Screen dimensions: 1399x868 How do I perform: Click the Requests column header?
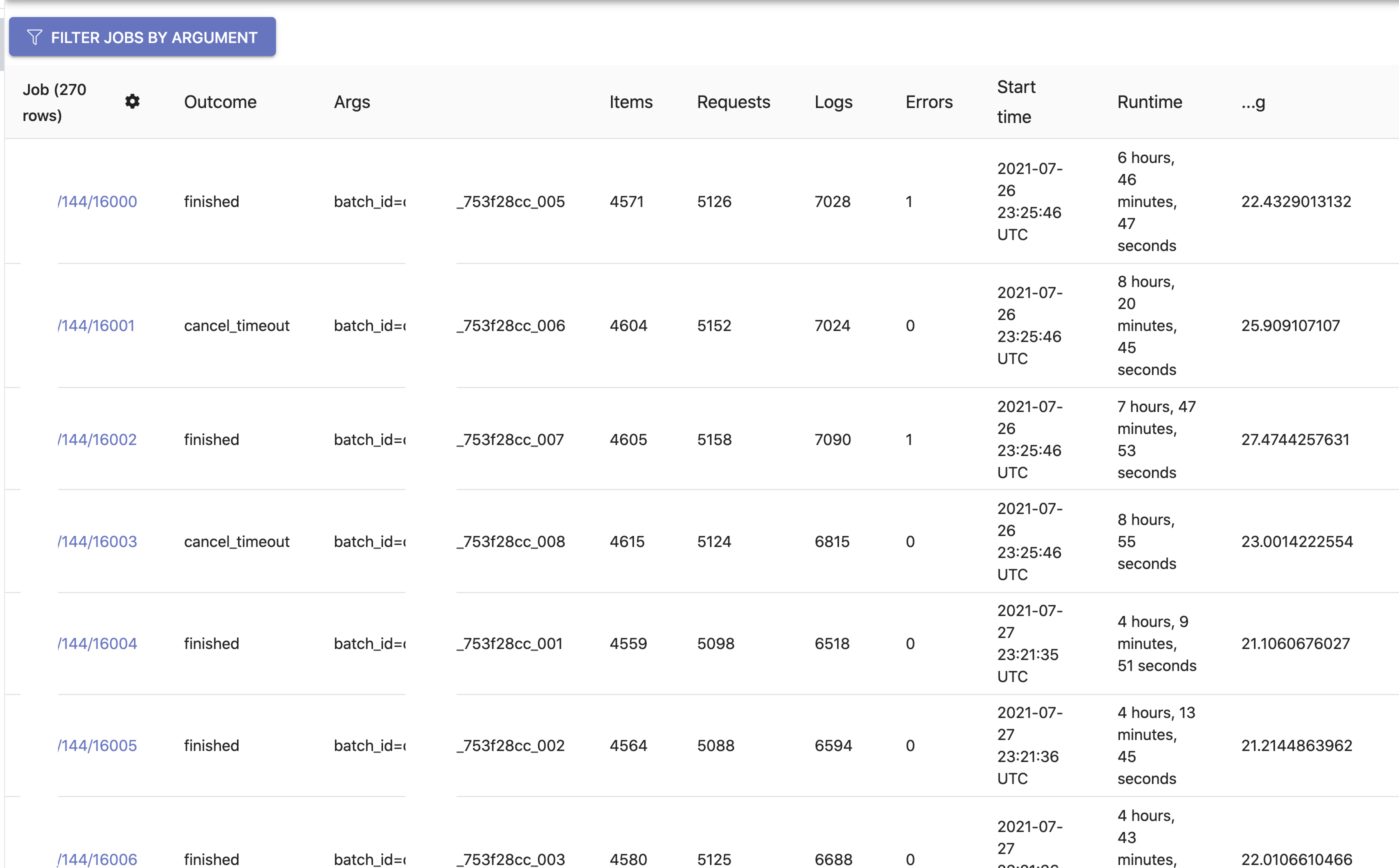(x=733, y=101)
